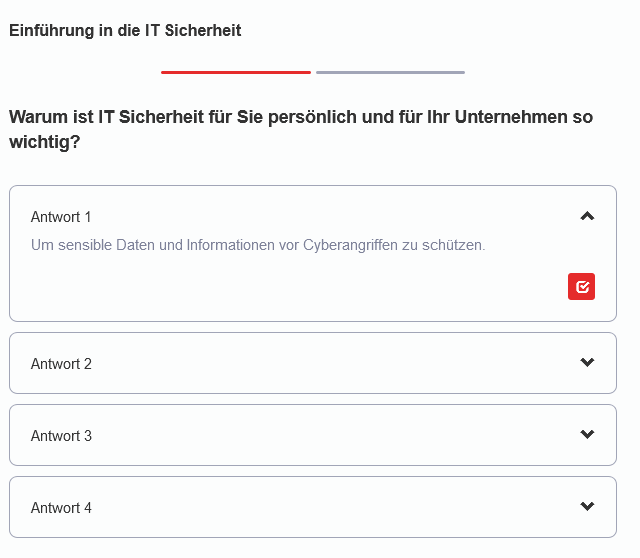Click the word "Cyberangriffen" in Antwort 1
Screen dimensions: 640x558
pyautogui.click(x=349, y=245)
